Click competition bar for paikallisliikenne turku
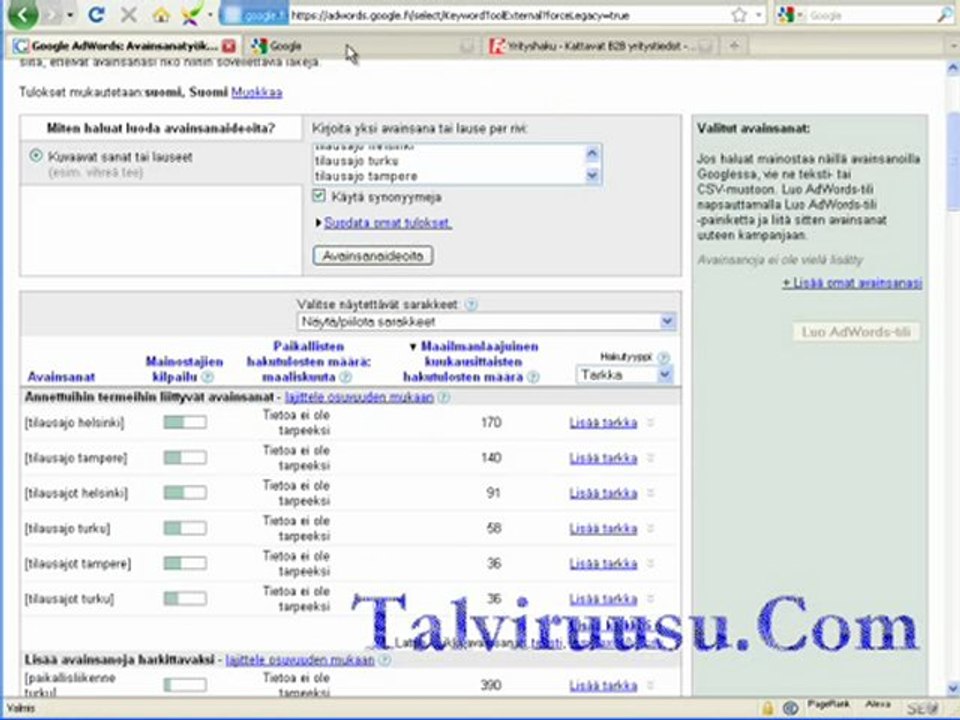Viewport: 960px width, 720px height. click(185, 685)
